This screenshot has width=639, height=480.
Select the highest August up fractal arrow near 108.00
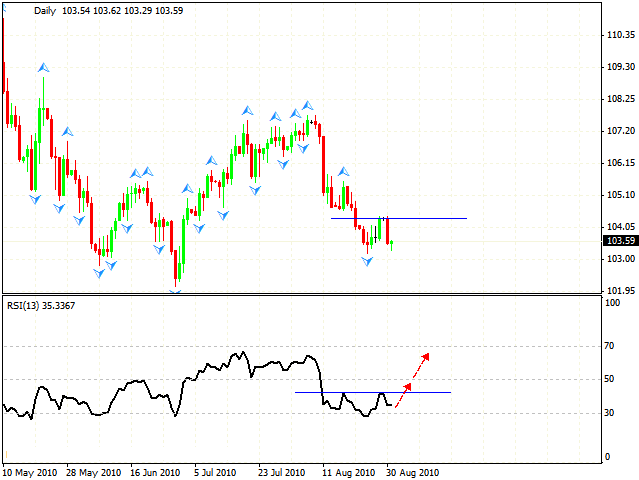click(x=308, y=106)
